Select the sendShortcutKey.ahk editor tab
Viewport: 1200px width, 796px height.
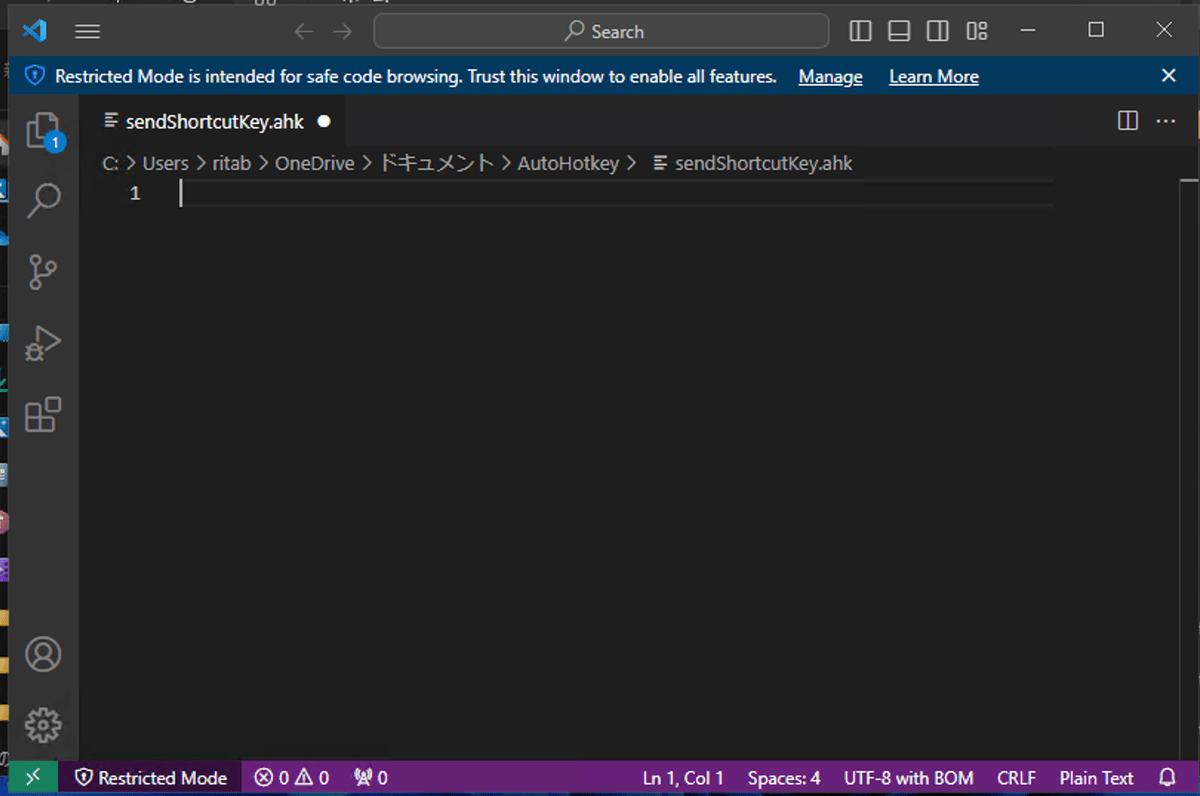pos(214,122)
